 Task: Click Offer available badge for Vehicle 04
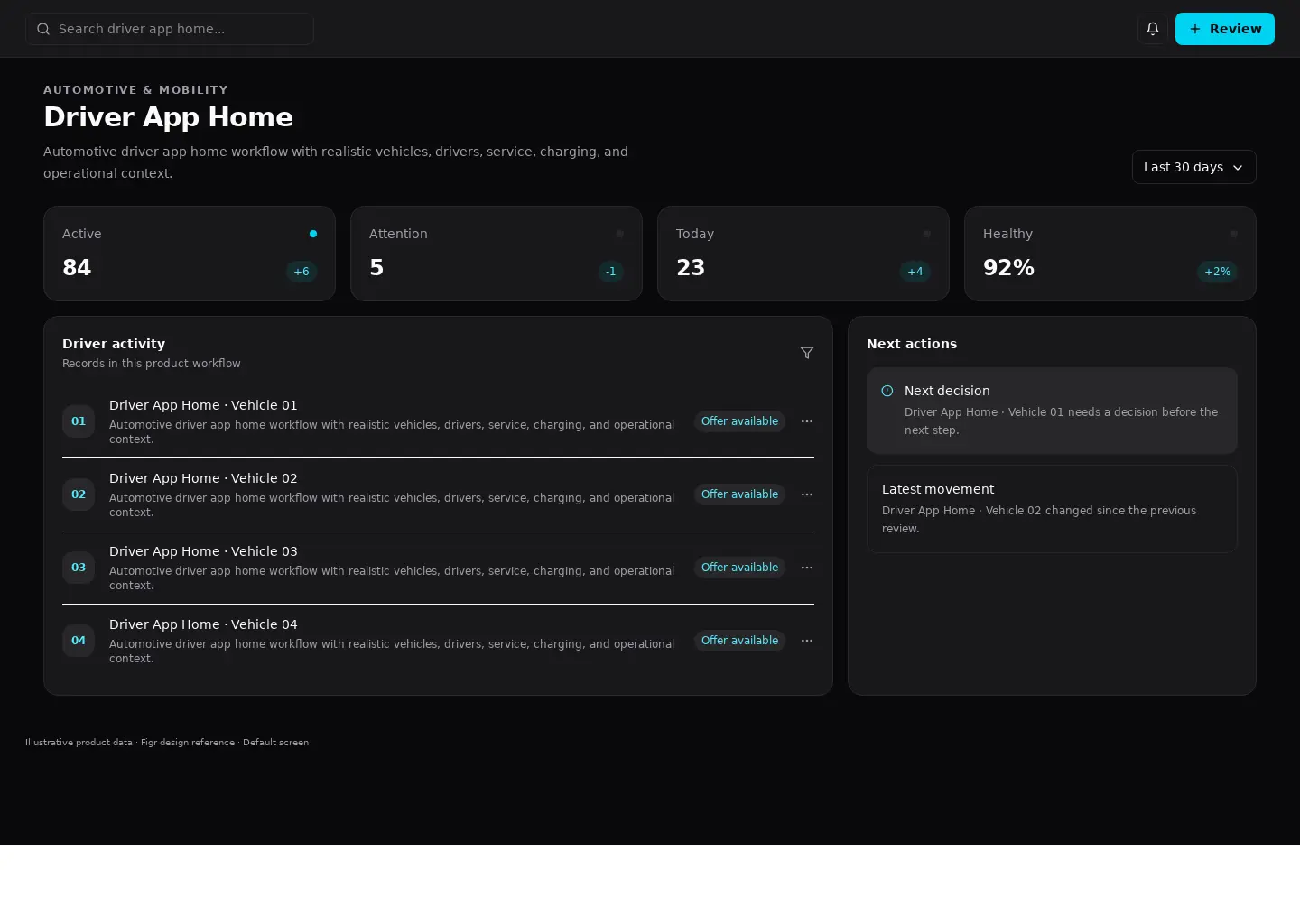click(x=739, y=641)
